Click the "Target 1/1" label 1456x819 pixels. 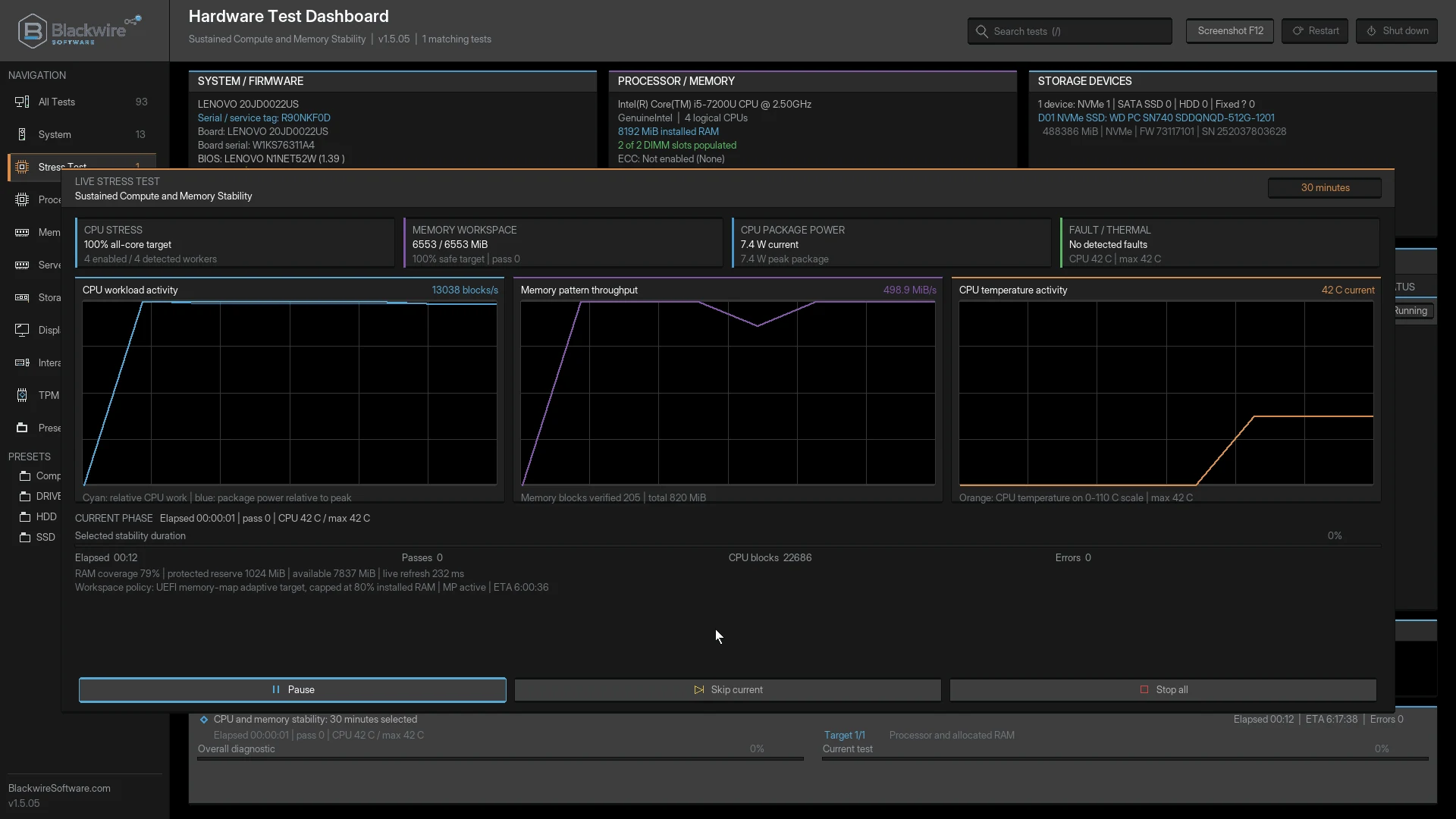pos(845,736)
